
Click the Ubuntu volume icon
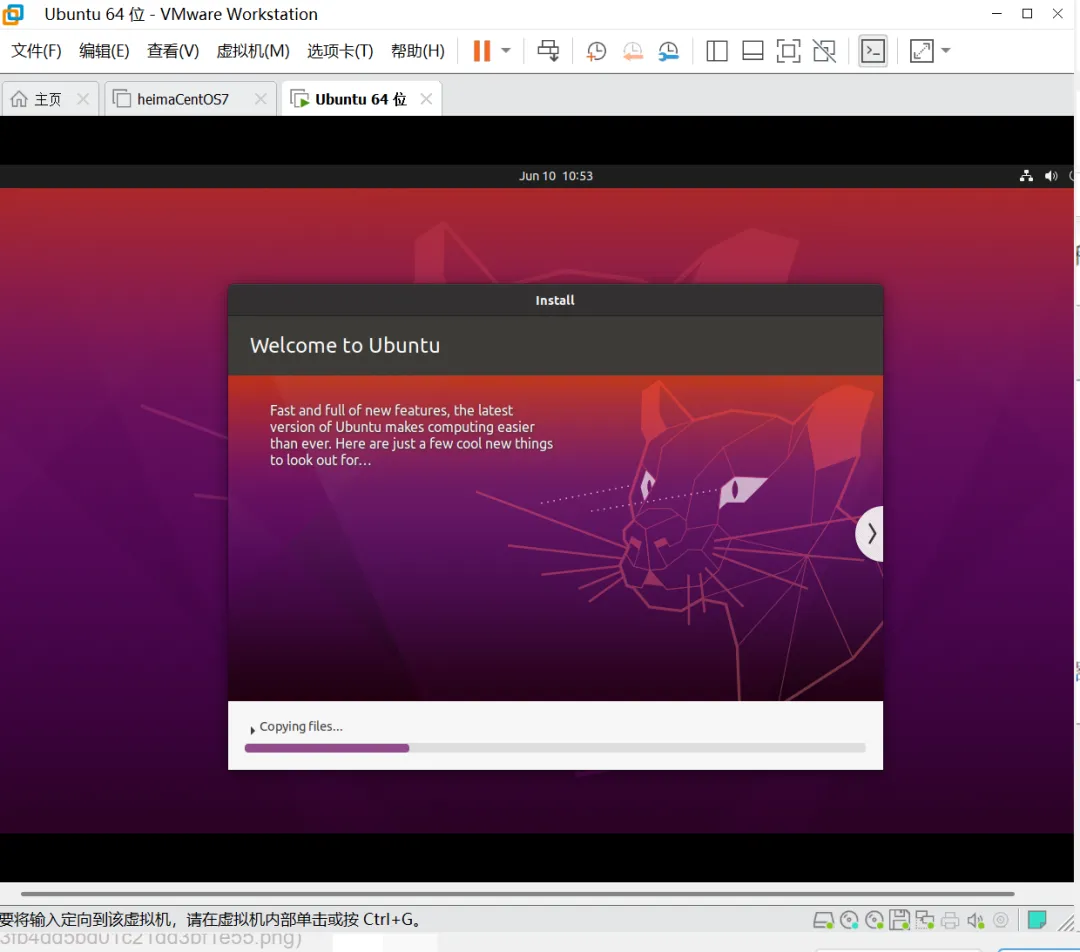(1051, 176)
